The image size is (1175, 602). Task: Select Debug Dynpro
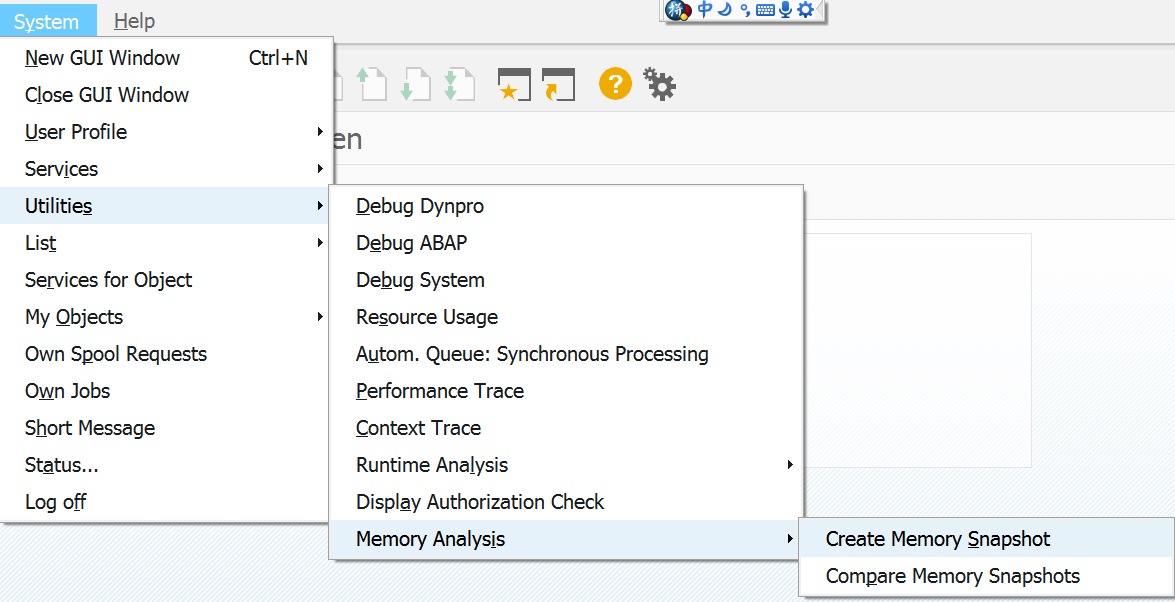coord(567,205)
